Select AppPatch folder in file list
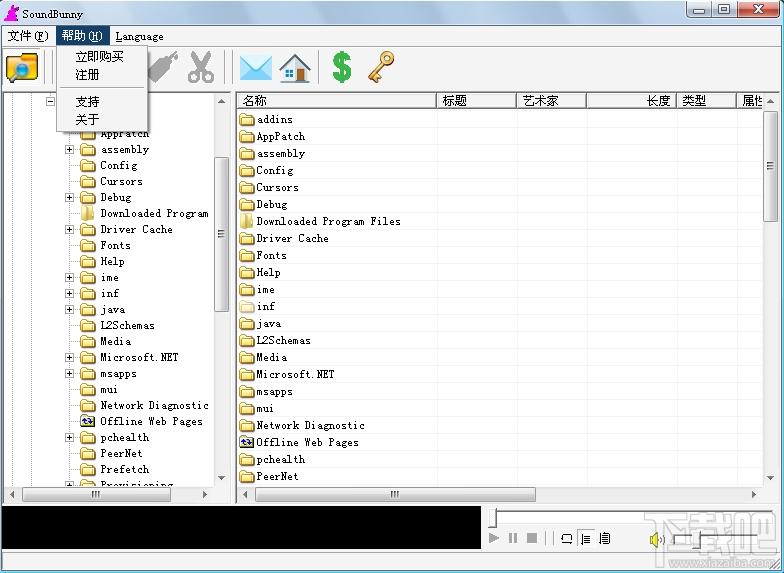 280,136
